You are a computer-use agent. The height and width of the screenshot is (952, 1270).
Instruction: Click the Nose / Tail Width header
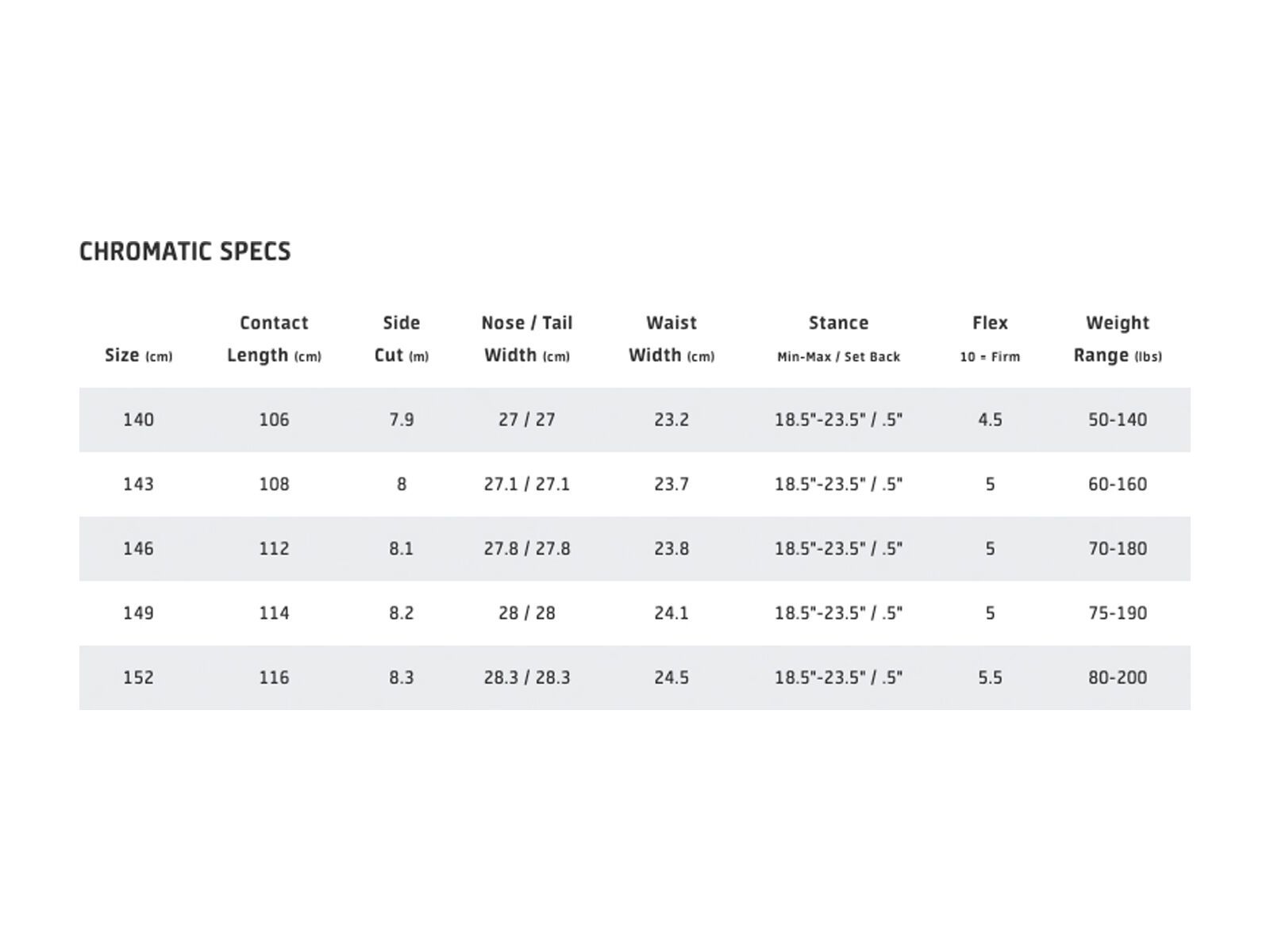tap(526, 339)
